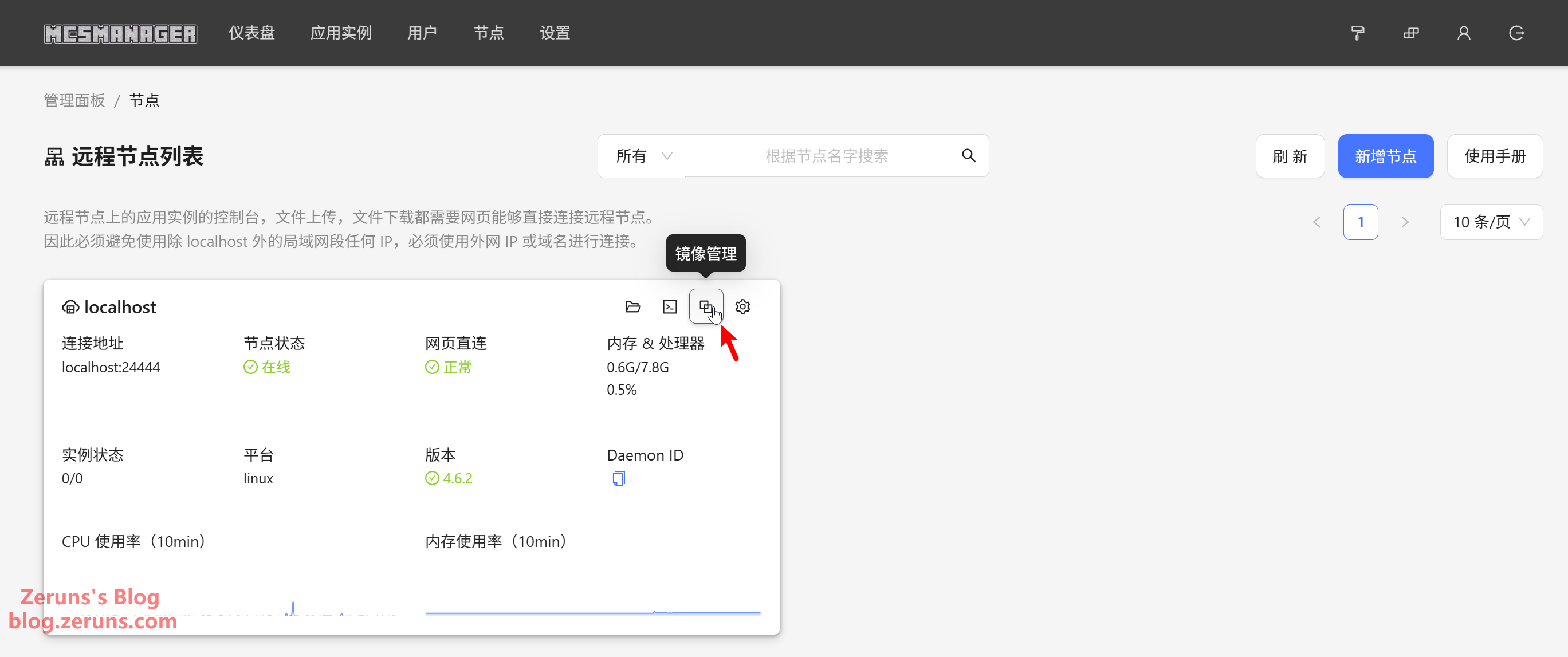Click the node list title icon
The height and width of the screenshot is (657, 1568).
54,157
